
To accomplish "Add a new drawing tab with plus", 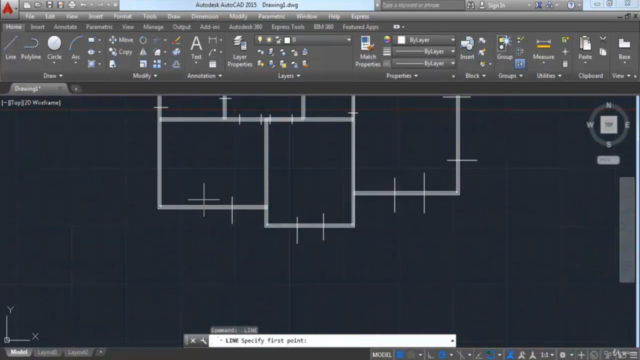I will click(x=76, y=89).
